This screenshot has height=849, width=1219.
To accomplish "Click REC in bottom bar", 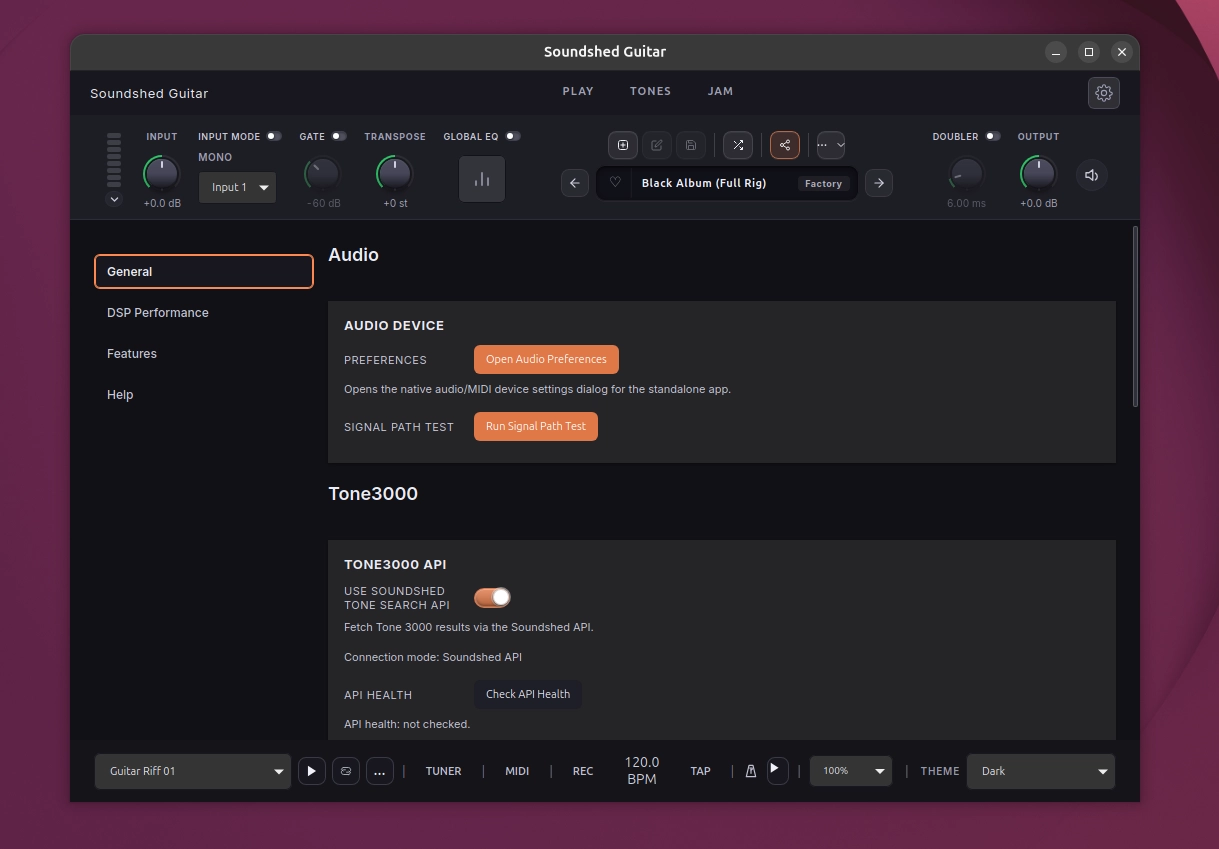I will click(583, 771).
